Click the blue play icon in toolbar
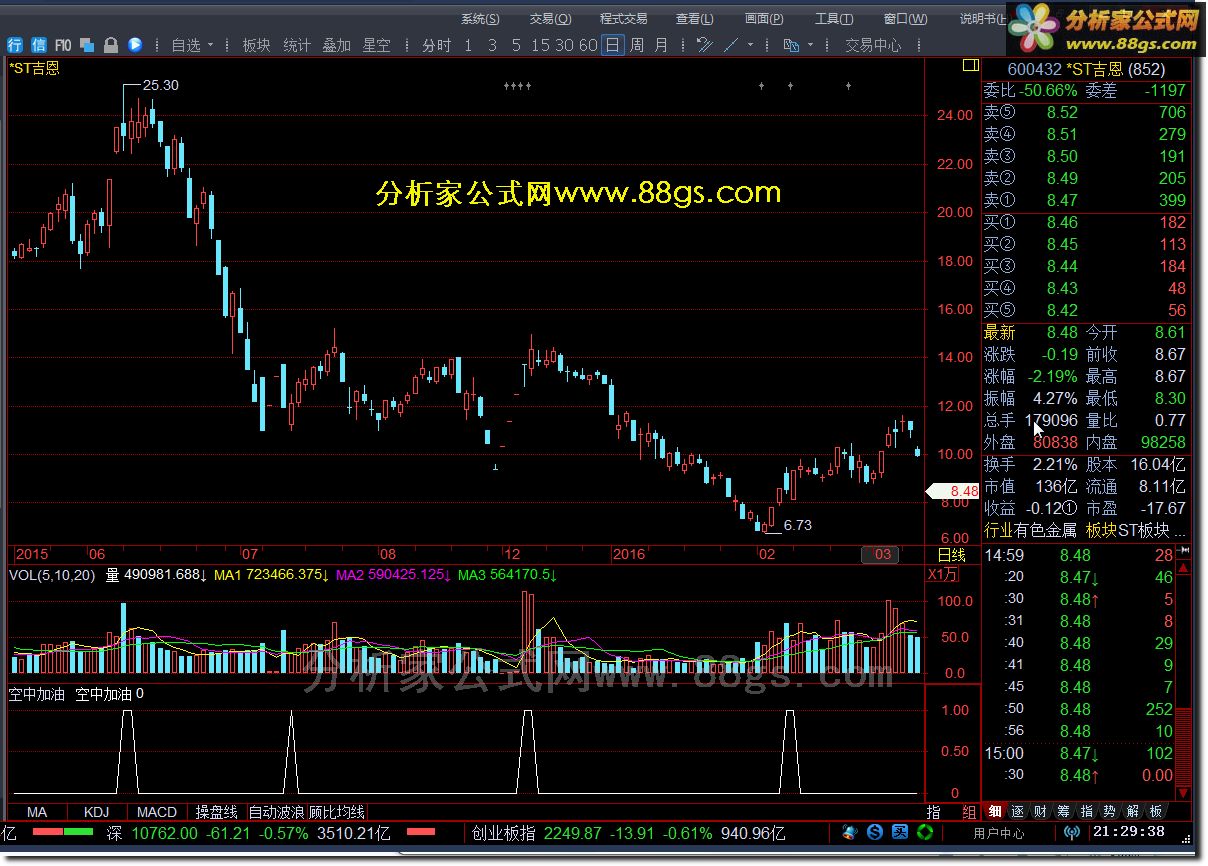 (135, 45)
